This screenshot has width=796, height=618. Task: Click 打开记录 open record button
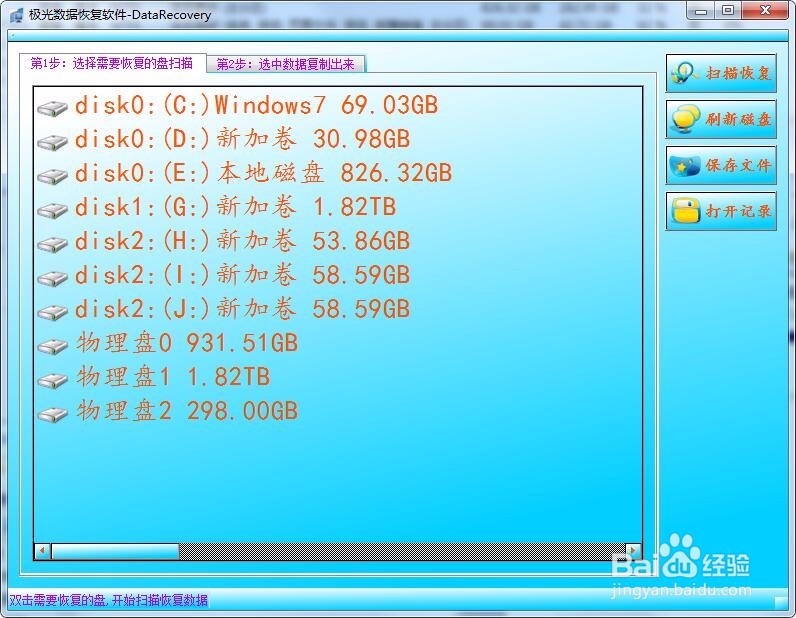pos(721,211)
